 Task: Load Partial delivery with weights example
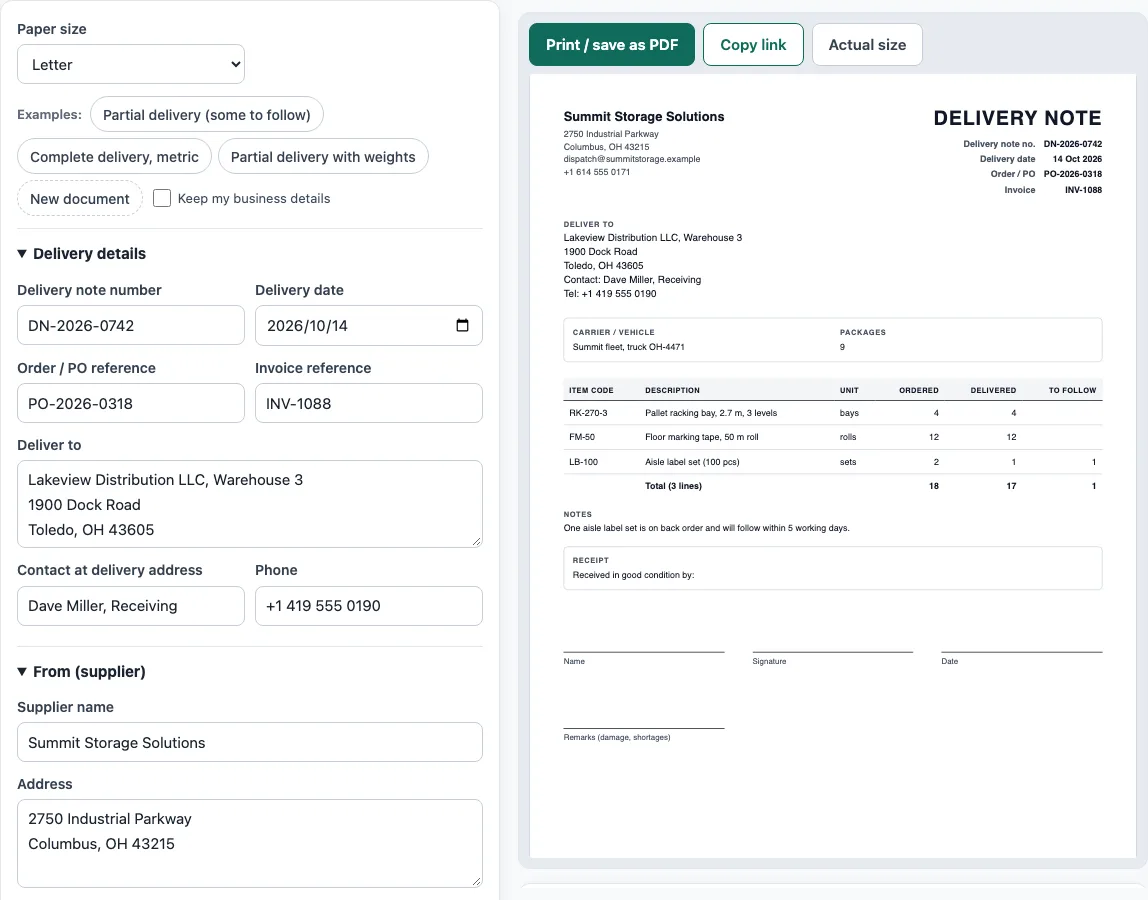coord(323,157)
